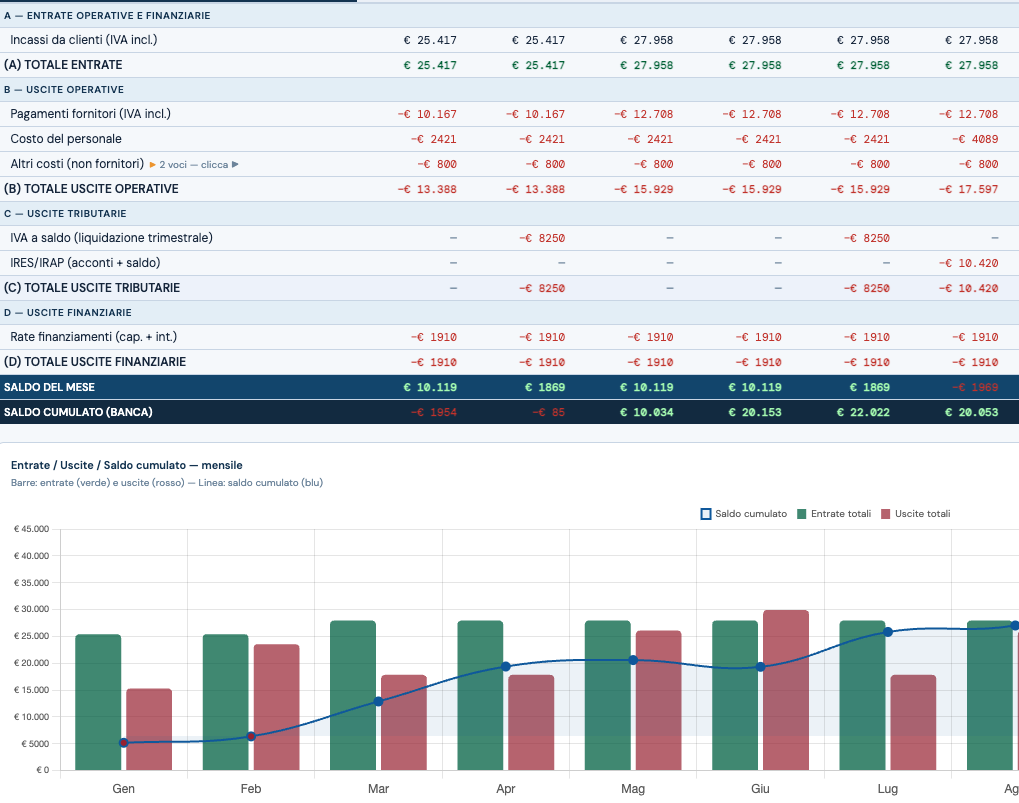Select "(B) TOTALE USCITE OPERATIVE" row label
The width and height of the screenshot is (1019, 803).
(91, 189)
